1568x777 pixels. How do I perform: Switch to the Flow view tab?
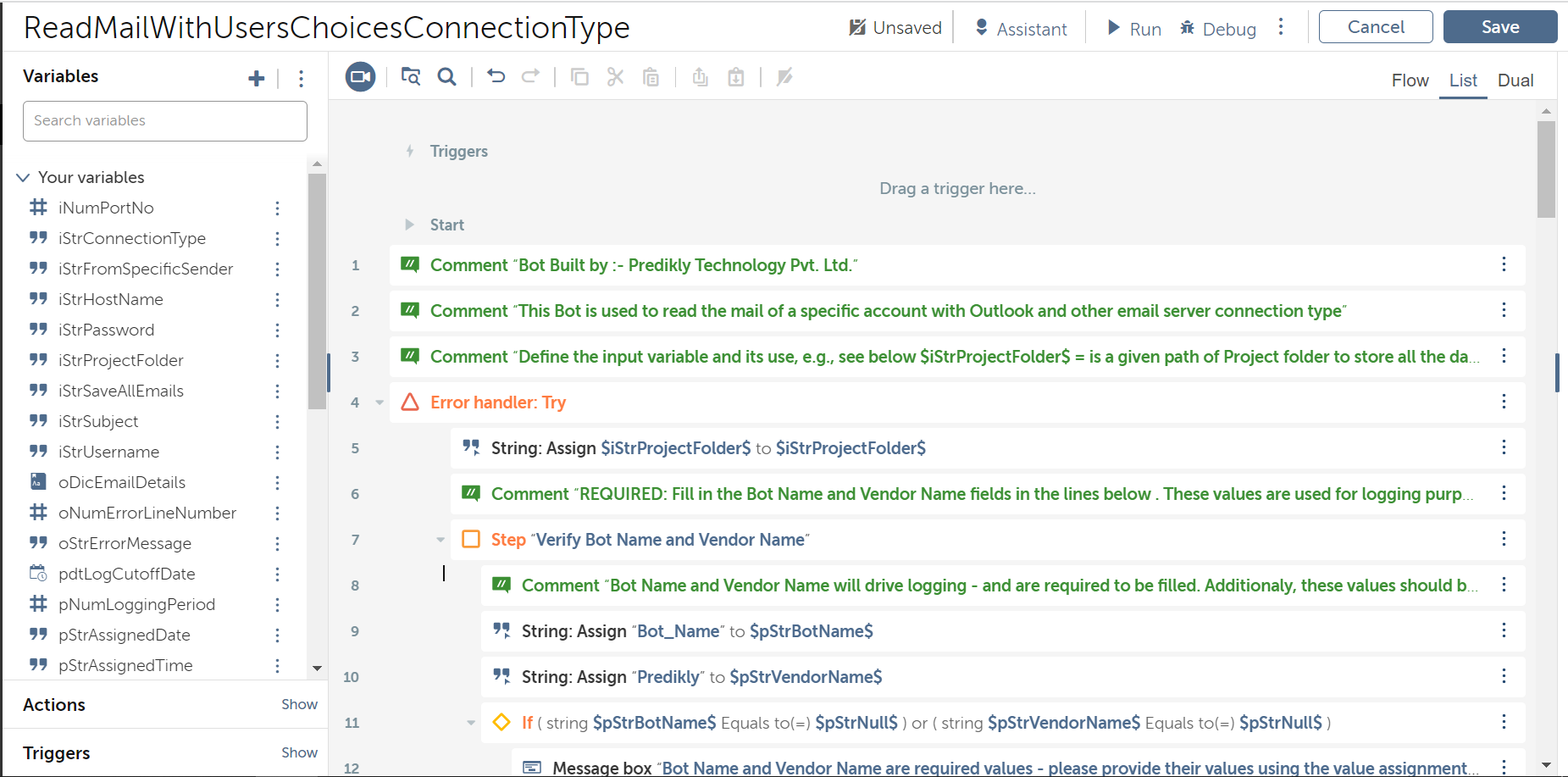coord(1410,80)
